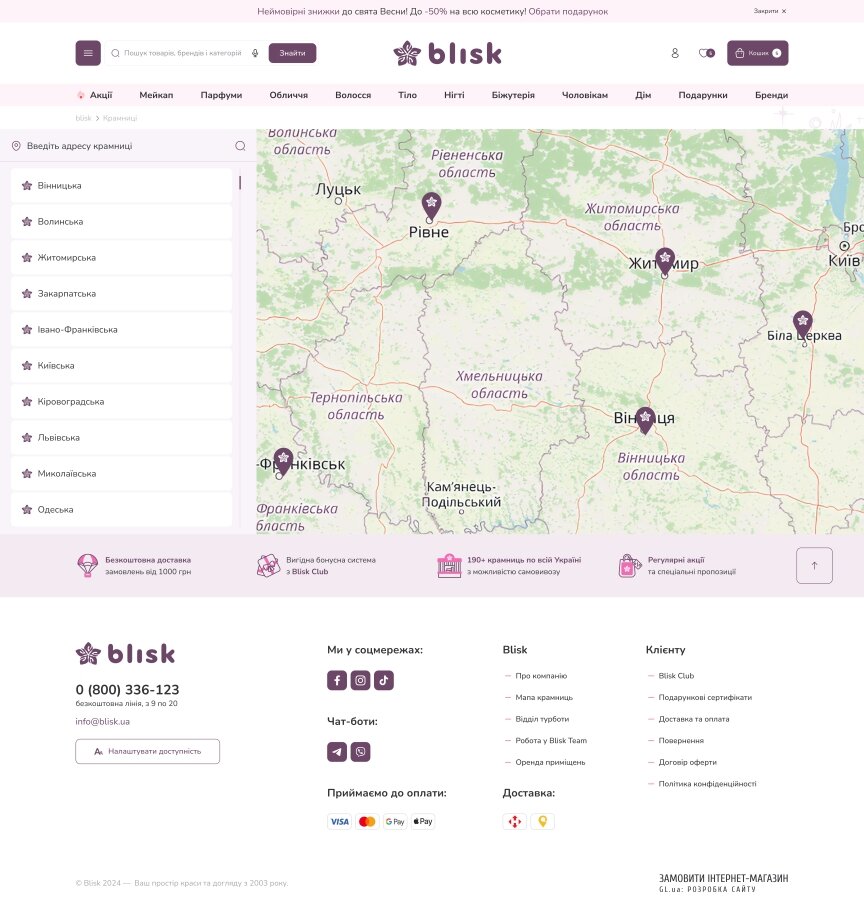
Task: Click the info@blisk.ua email link
Action: pyautogui.click(x=102, y=721)
